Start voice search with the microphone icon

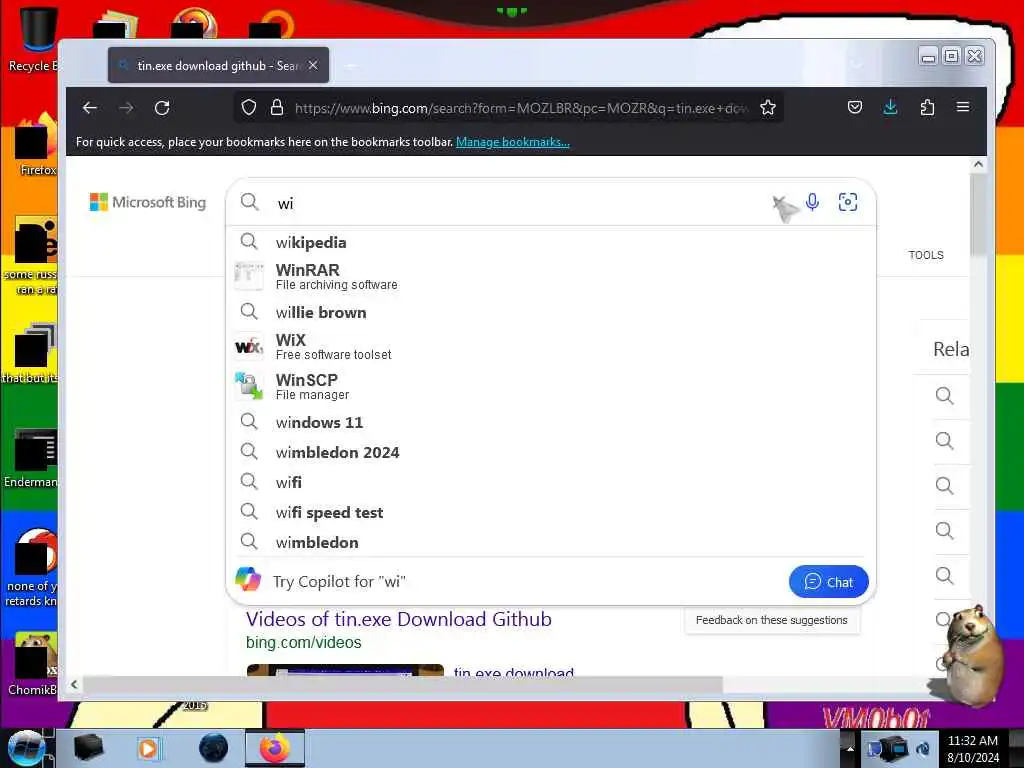point(812,202)
